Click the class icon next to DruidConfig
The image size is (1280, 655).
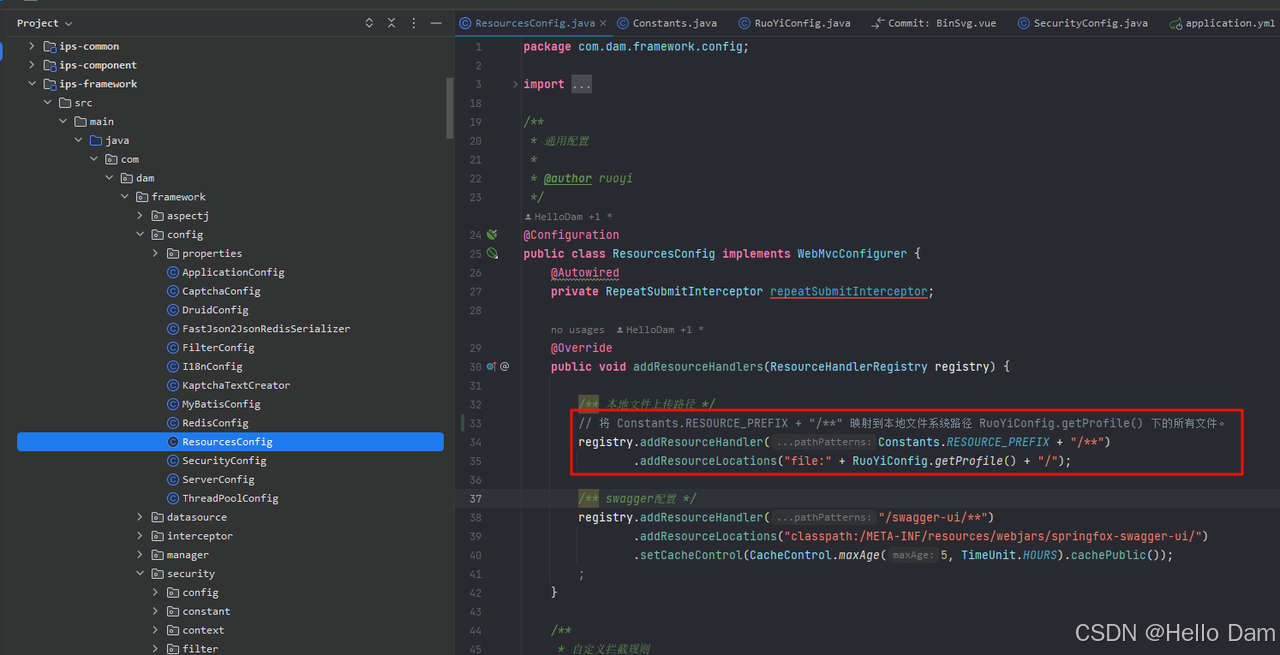173,310
